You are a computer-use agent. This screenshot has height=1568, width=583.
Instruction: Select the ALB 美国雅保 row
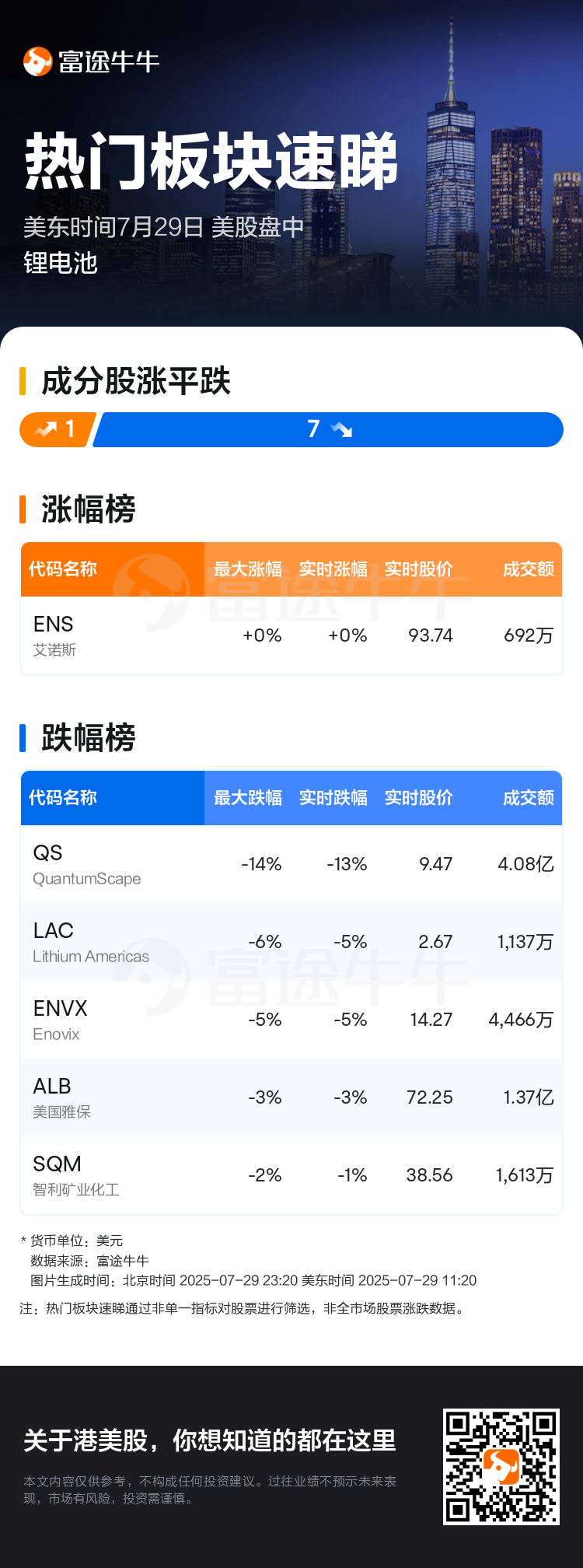click(x=291, y=1097)
